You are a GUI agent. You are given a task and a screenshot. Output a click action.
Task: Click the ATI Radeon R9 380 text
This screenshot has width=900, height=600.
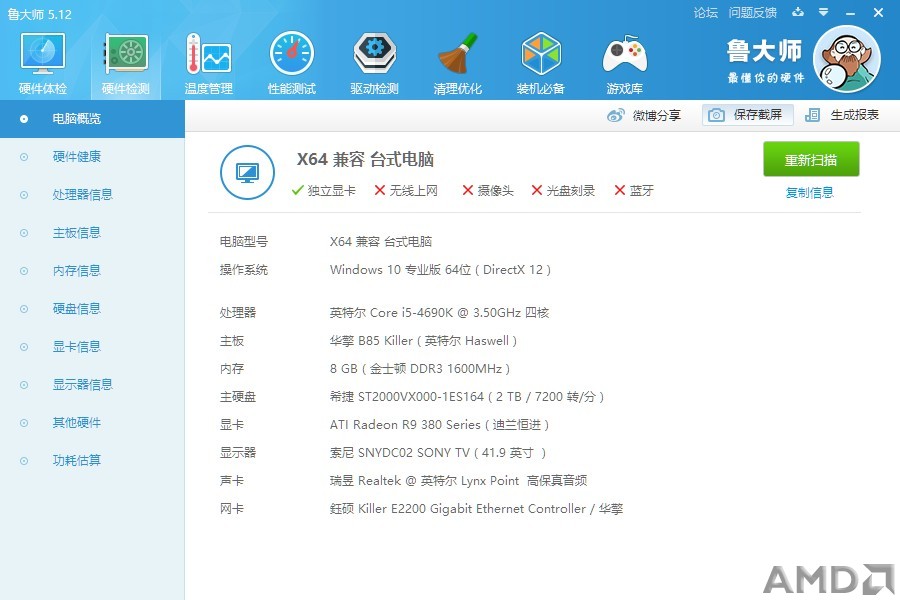pyautogui.click(x=439, y=425)
